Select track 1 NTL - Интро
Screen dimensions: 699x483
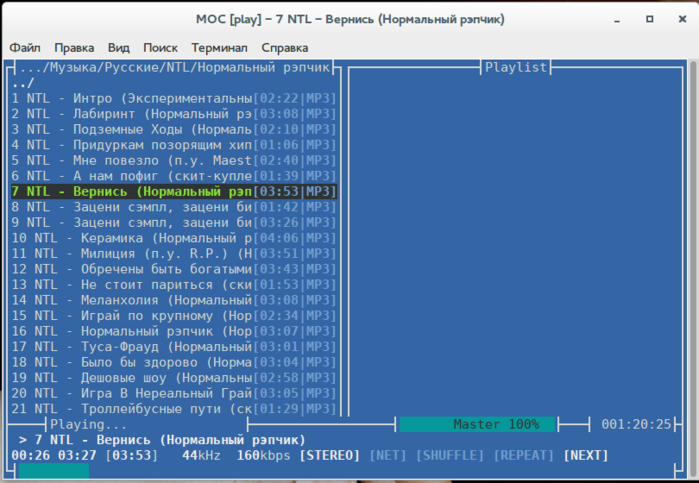point(174,98)
